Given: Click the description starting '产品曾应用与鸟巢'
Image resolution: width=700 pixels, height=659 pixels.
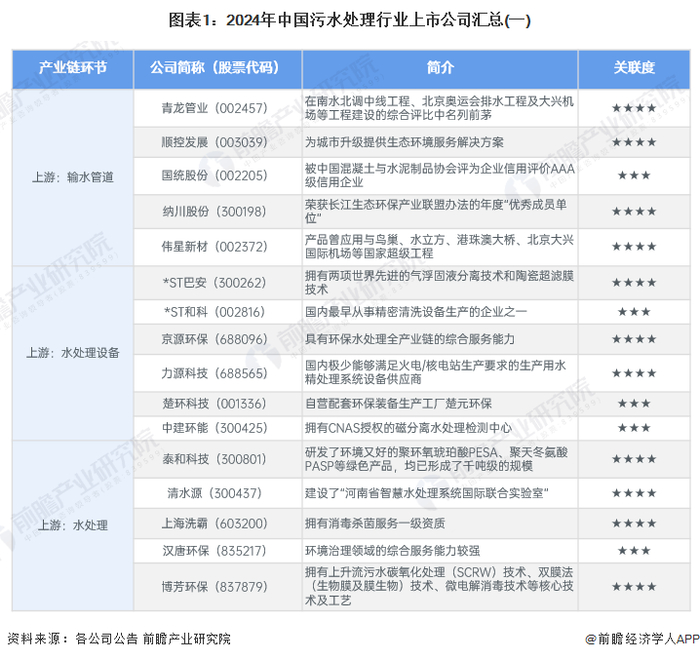Looking at the screenshot, I should tap(439, 246).
